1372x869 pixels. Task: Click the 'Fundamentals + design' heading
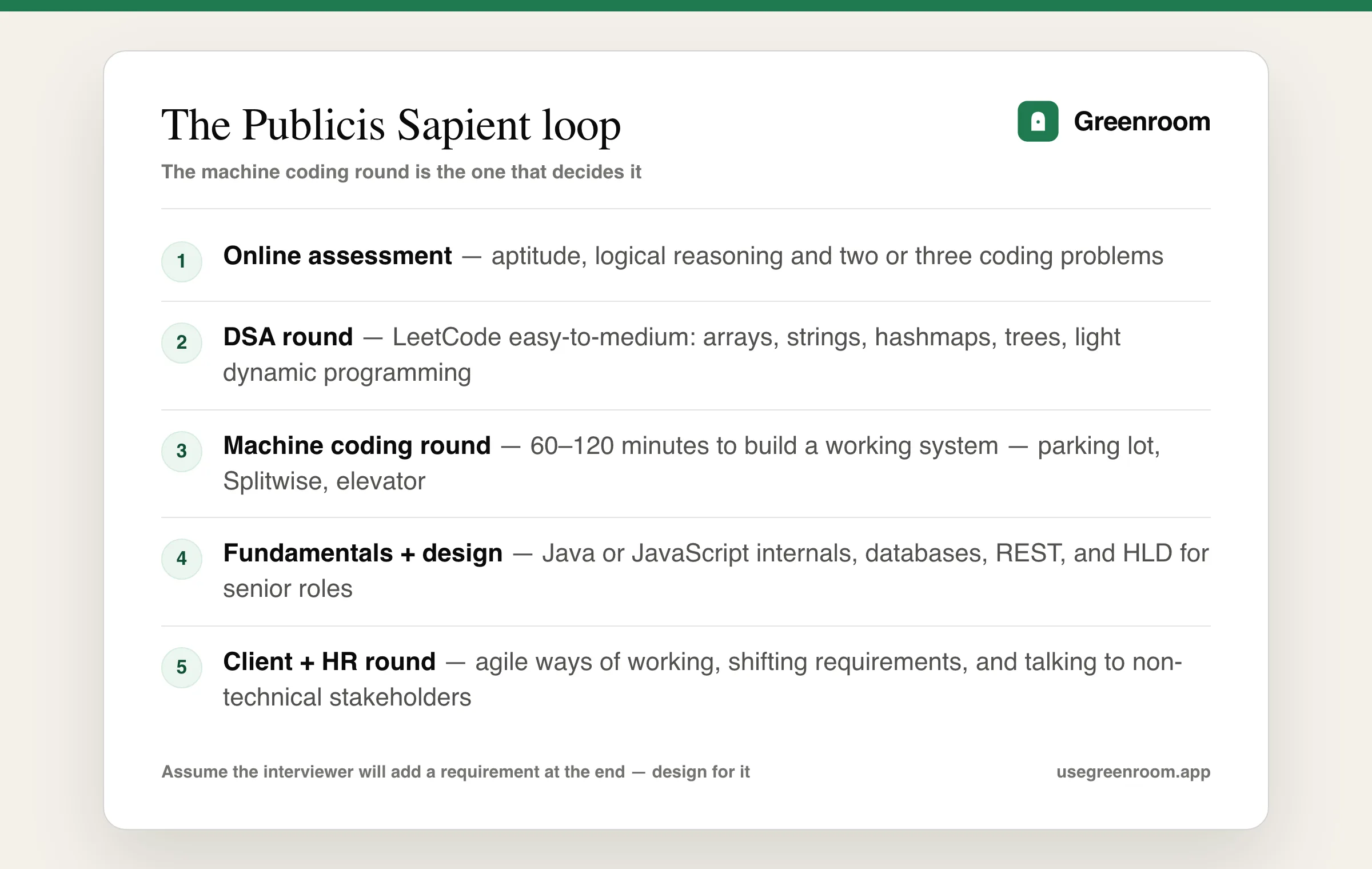click(363, 553)
